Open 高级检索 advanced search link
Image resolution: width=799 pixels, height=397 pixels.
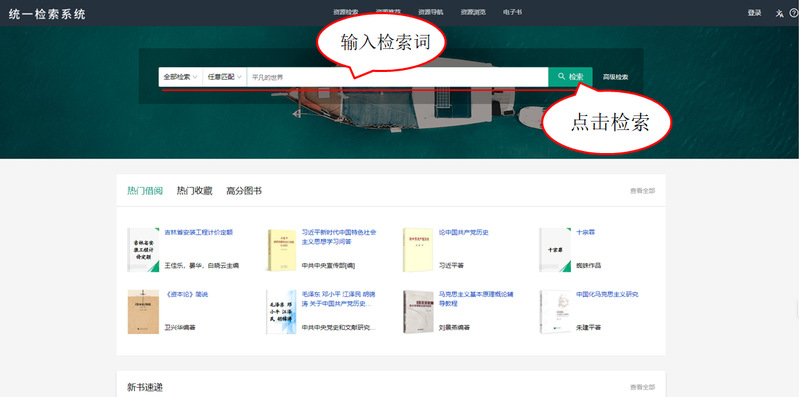click(x=616, y=77)
